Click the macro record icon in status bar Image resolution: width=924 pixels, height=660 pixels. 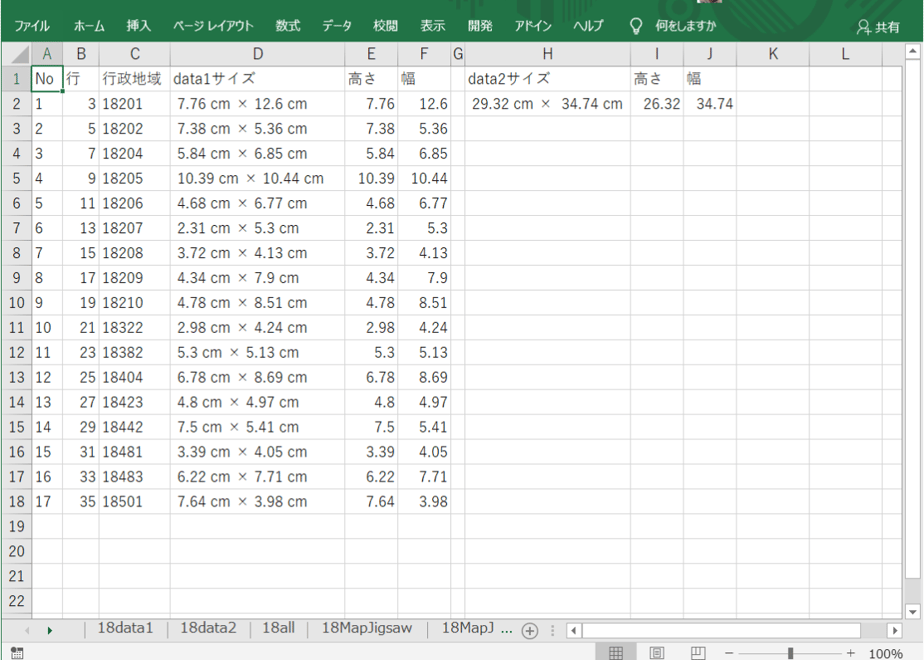[x=17, y=653]
